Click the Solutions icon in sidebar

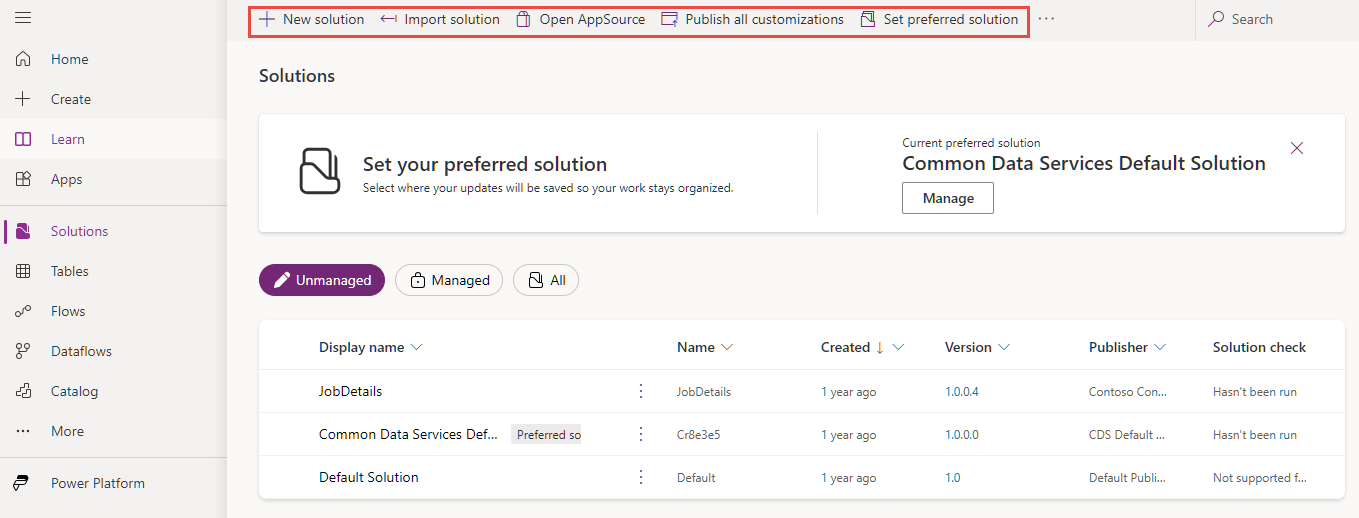click(23, 231)
